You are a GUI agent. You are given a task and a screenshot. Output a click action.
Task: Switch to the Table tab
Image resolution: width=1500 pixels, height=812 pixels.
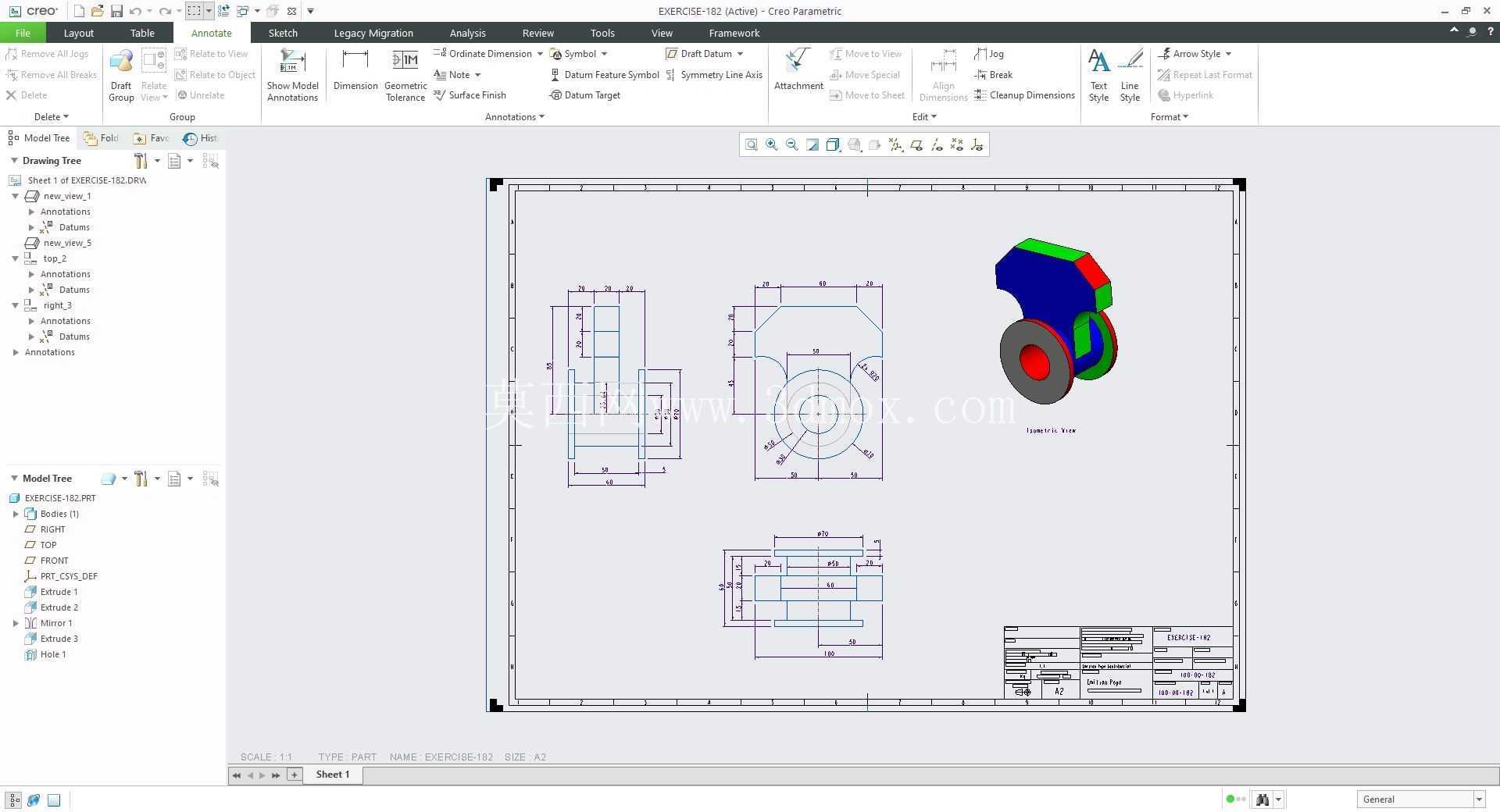(142, 33)
